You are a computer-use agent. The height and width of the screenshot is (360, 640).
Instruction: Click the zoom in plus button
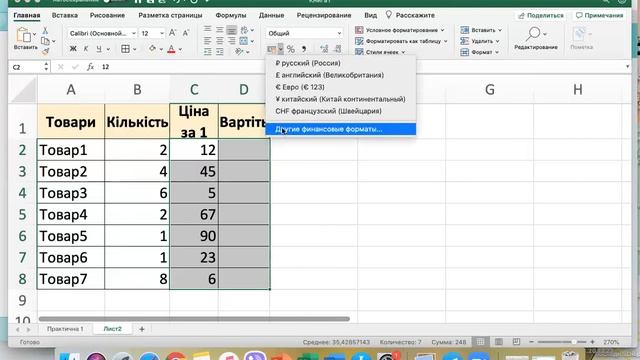pos(592,342)
